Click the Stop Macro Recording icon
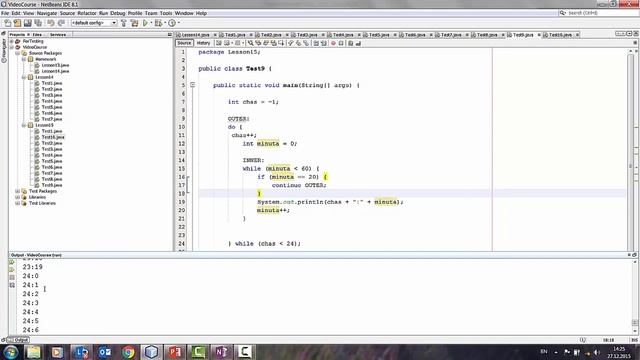Viewport: 640px width, 360px height. (x=341, y=43)
